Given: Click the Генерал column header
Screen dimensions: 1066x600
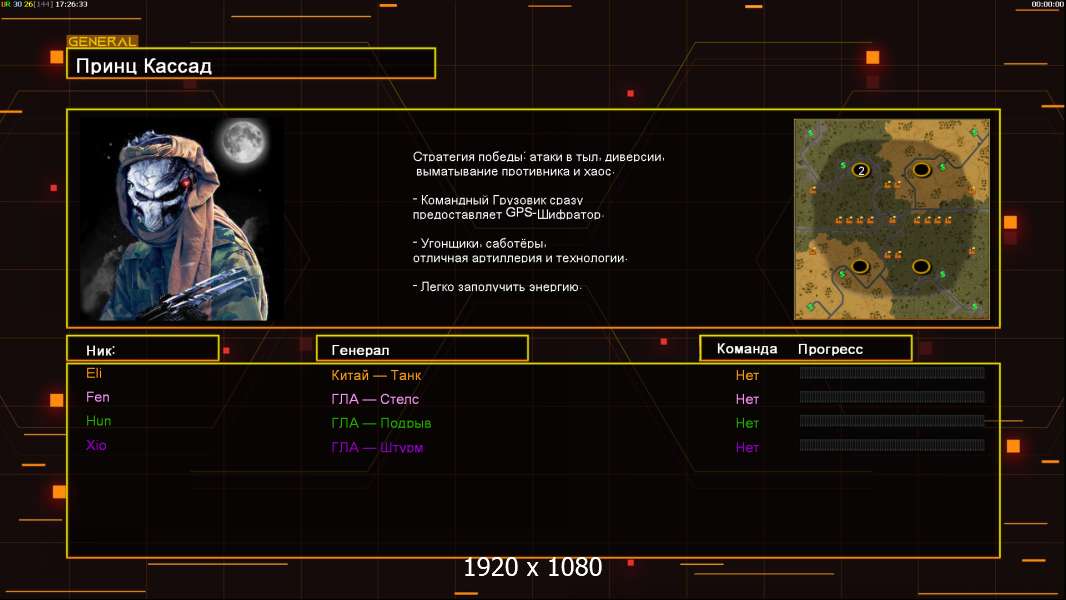Looking at the screenshot, I should tap(422, 349).
